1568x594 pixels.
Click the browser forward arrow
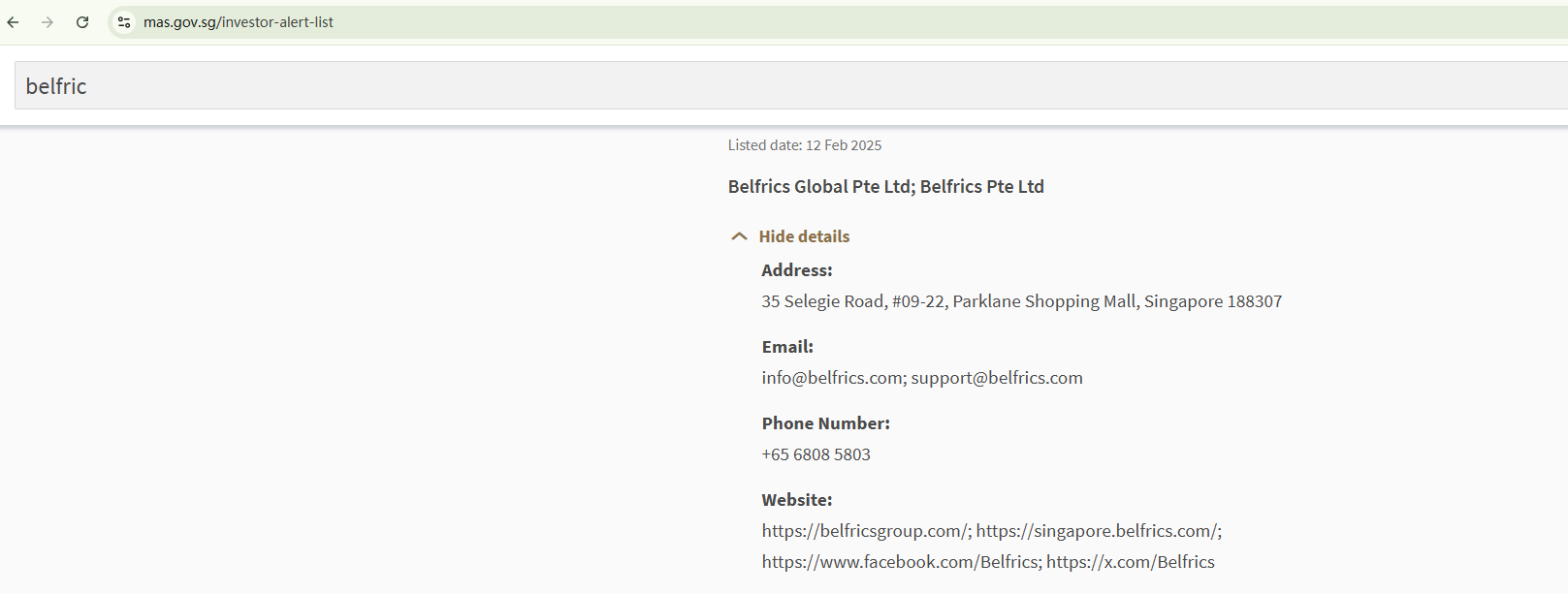click(x=48, y=22)
